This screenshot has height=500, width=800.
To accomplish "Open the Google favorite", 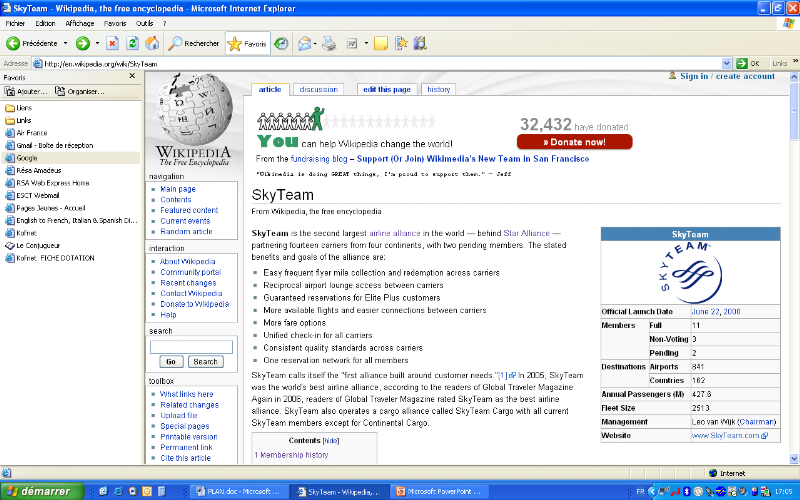I will point(21,158).
